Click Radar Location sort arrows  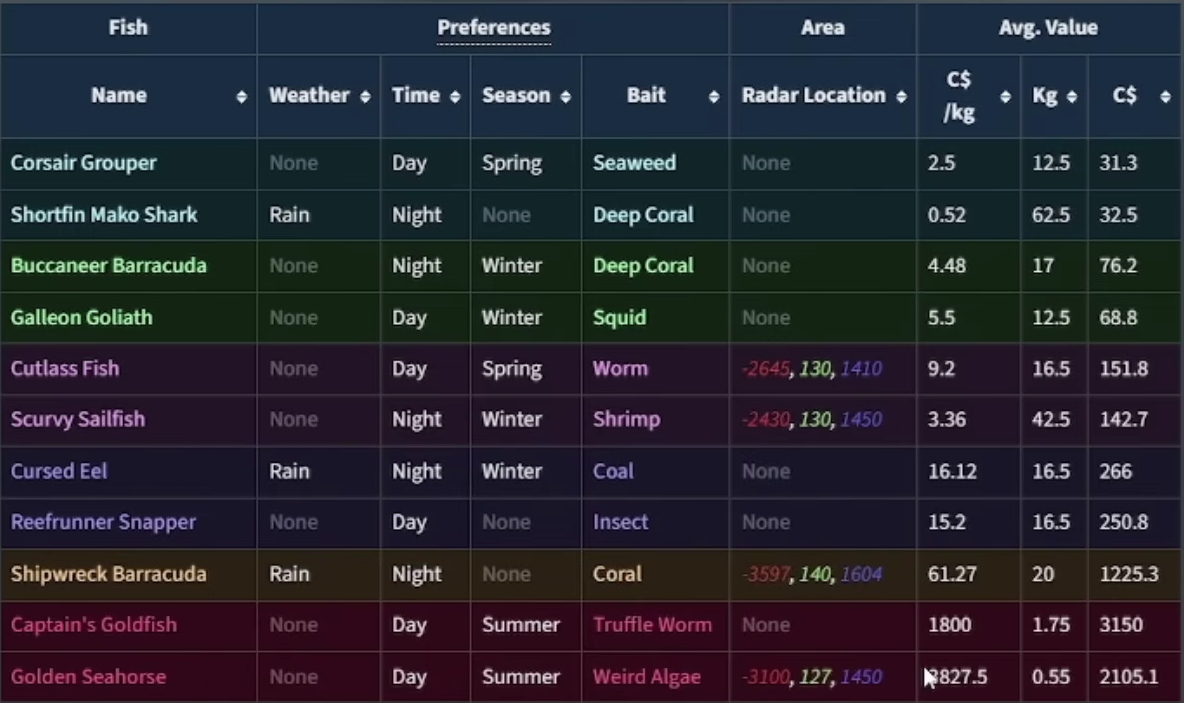(901, 97)
